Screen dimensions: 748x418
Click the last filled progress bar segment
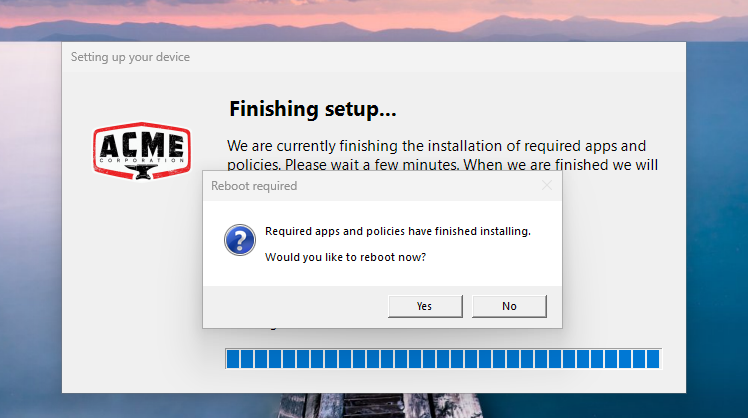(x=653, y=359)
